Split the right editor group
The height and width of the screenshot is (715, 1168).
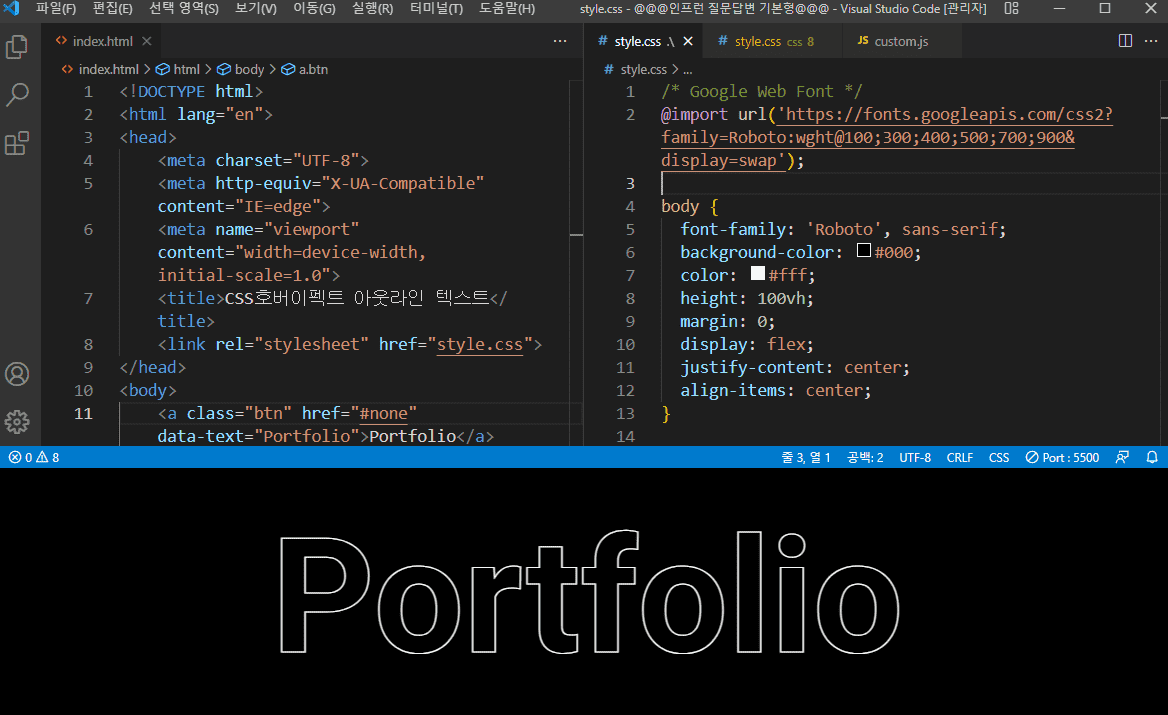pos(1126,41)
